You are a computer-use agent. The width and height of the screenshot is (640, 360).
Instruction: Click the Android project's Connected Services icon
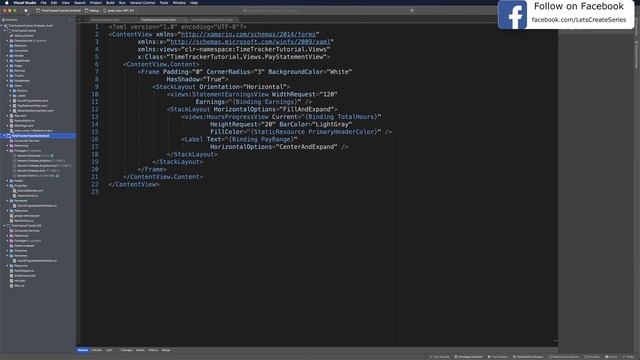(11, 141)
